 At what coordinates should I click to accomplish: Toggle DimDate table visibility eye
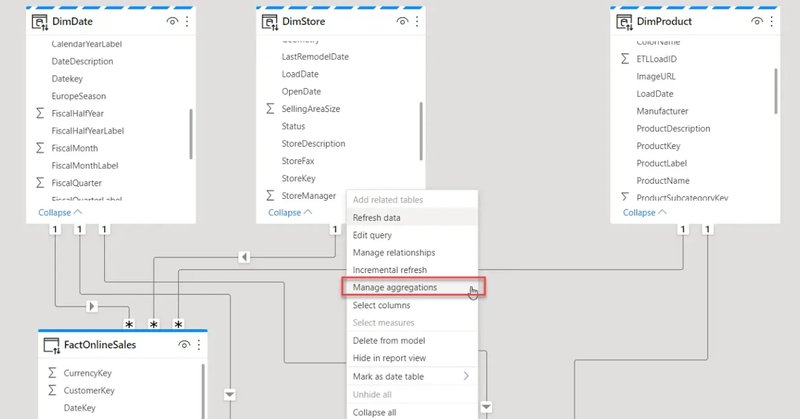point(172,21)
